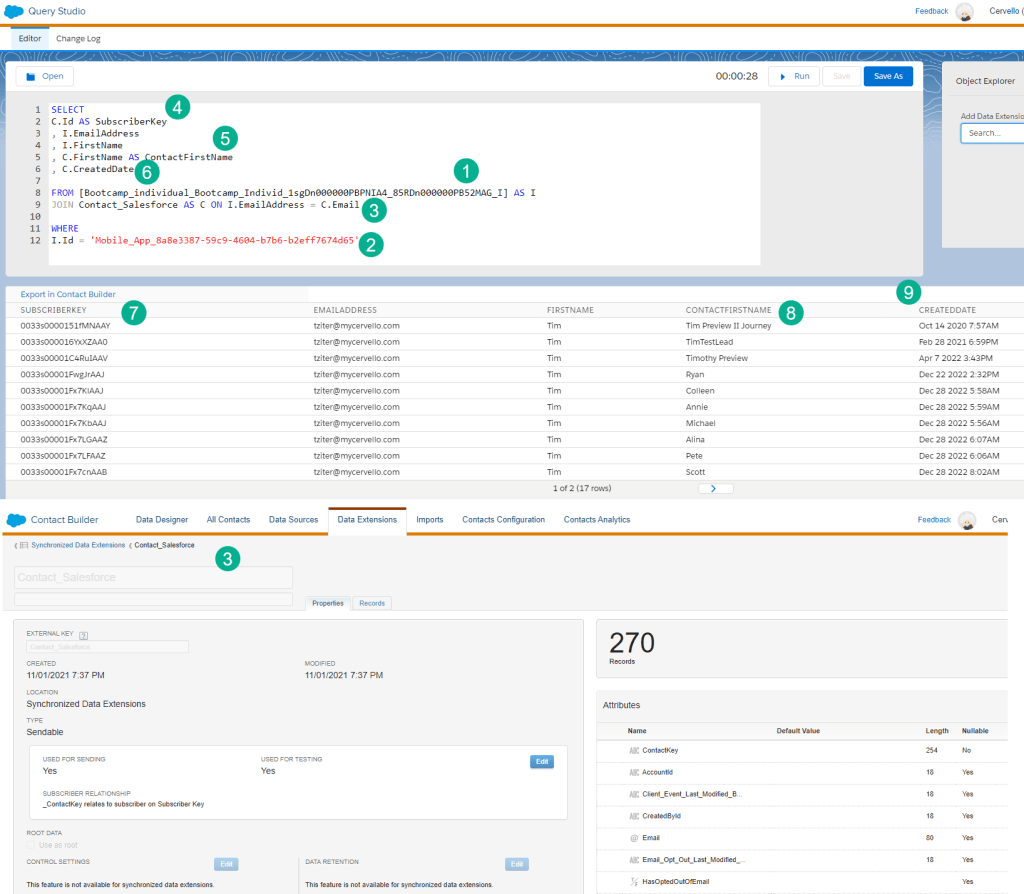The height and width of the screenshot is (894, 1024).
Task: Click the Save As button
Action: coord(888,76)
